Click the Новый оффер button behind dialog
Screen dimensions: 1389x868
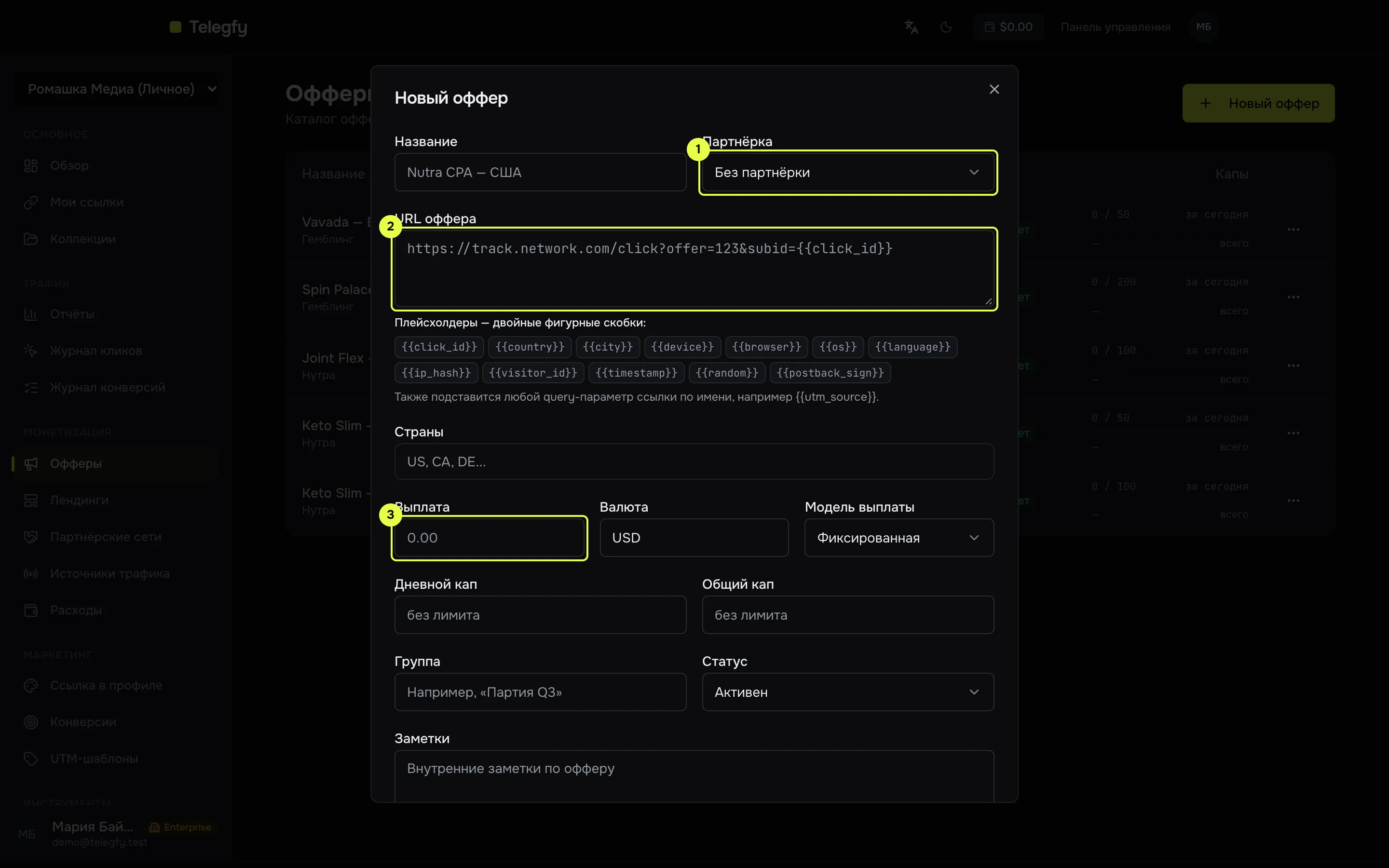point(1258,103)
